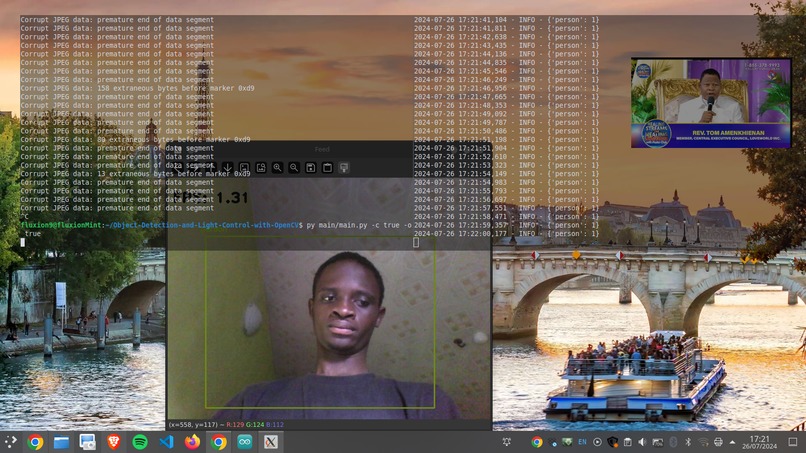Expand the hidden system tray icons arrow
The height and width of the screenshot is (453, 806).
coord(732,442)
